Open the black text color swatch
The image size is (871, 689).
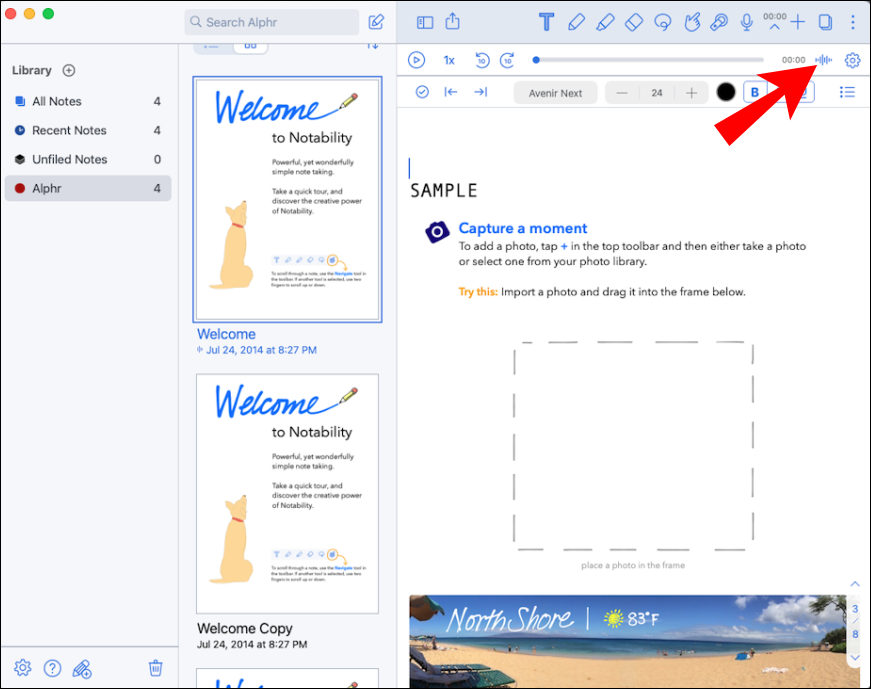(x=725, y=92)
